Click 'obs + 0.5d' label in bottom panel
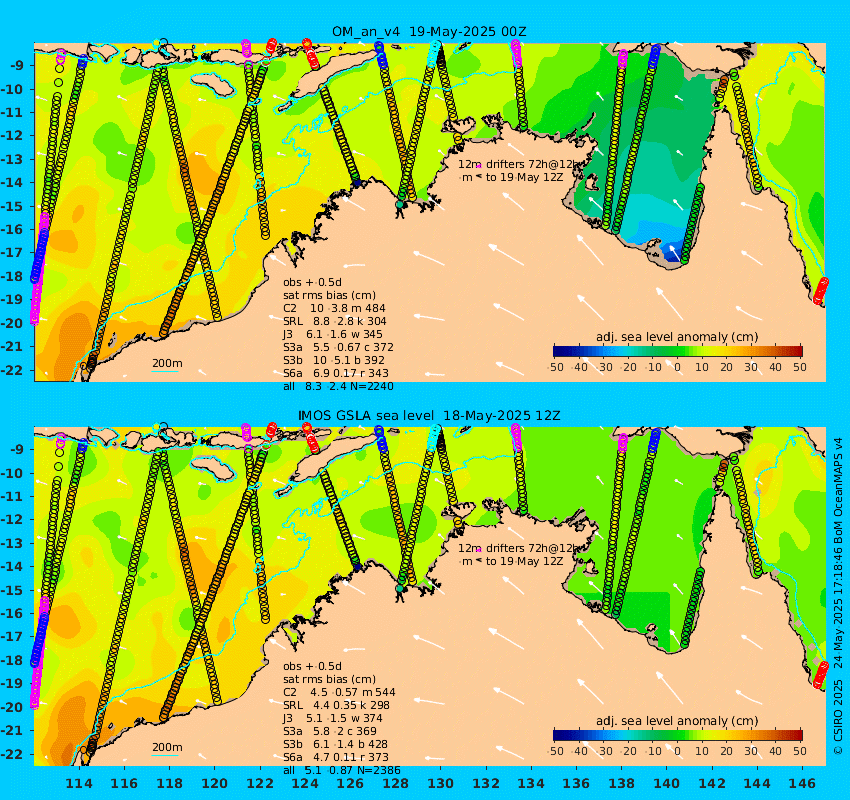 (312, 667)
